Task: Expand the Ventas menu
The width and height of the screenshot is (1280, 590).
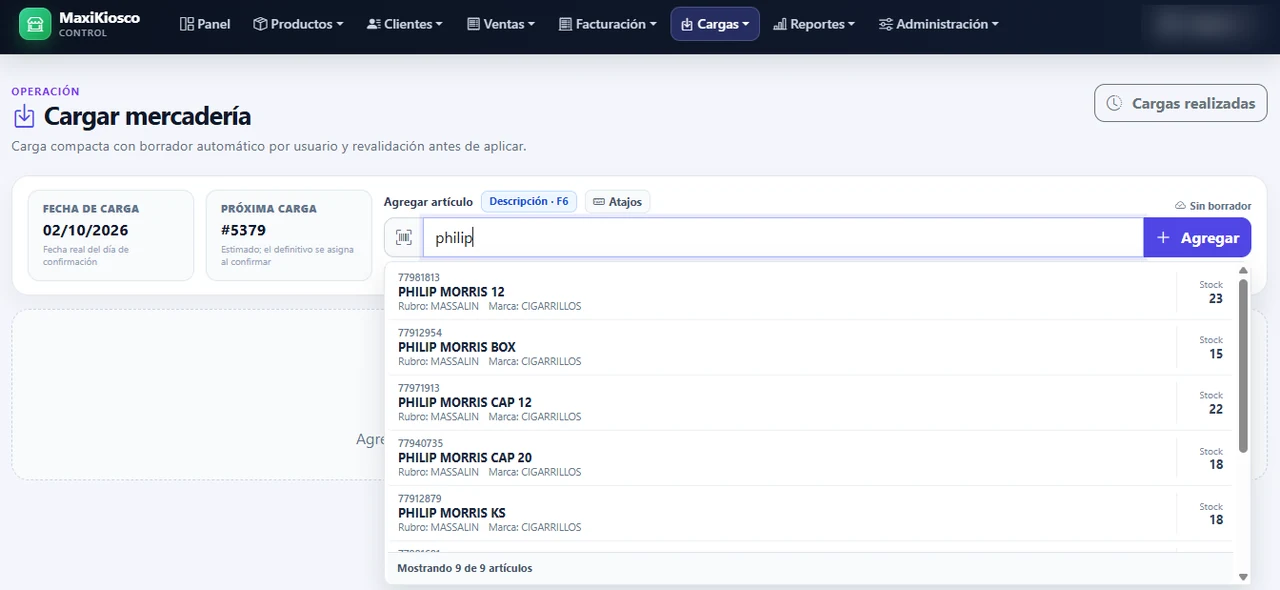Action: click(x=501, y=24)
